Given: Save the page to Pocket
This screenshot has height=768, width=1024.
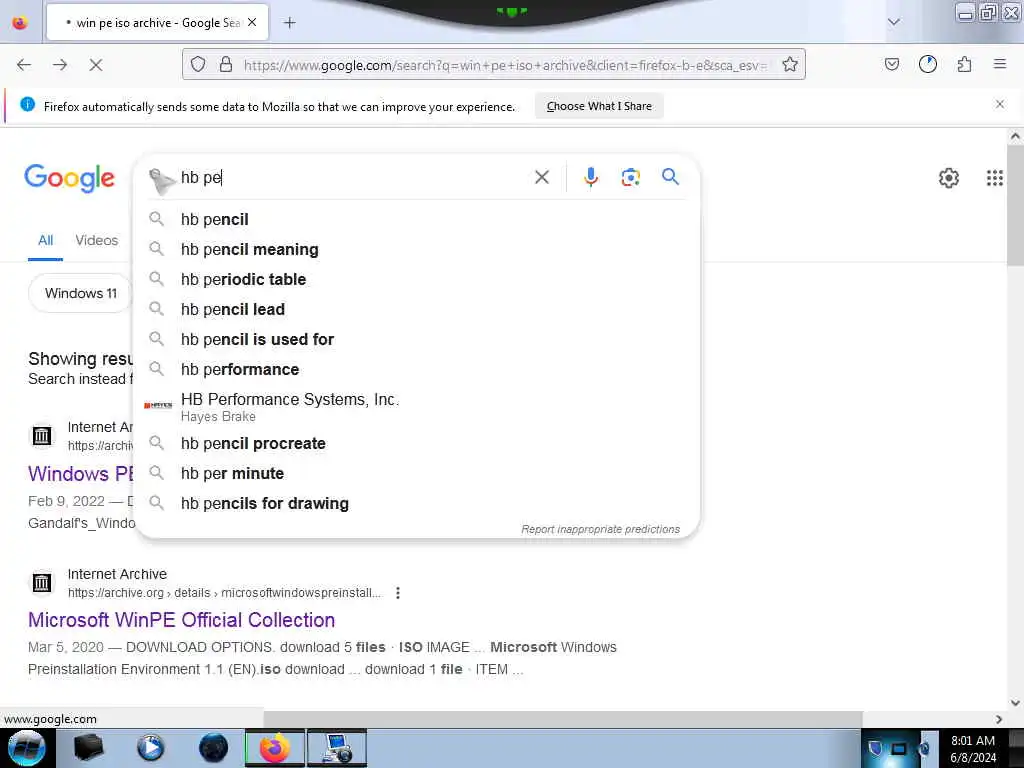Looking at the screenshot, I should click(891, 64).
